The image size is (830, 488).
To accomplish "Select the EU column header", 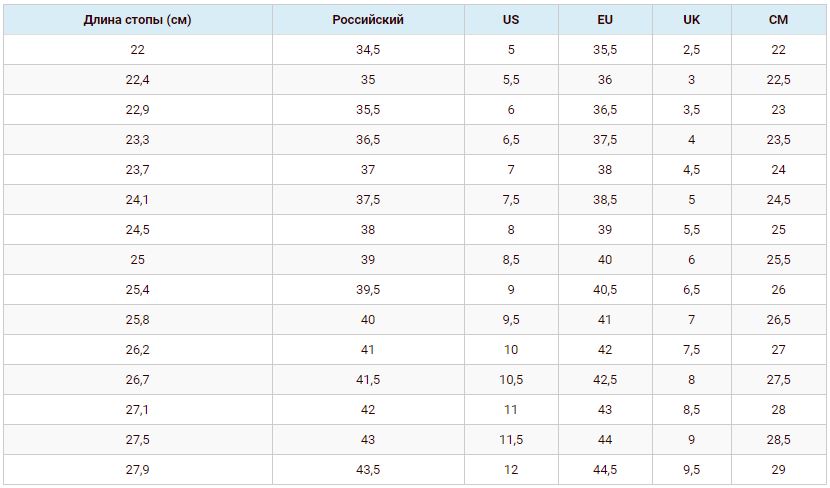I will [x=605, y=20].
